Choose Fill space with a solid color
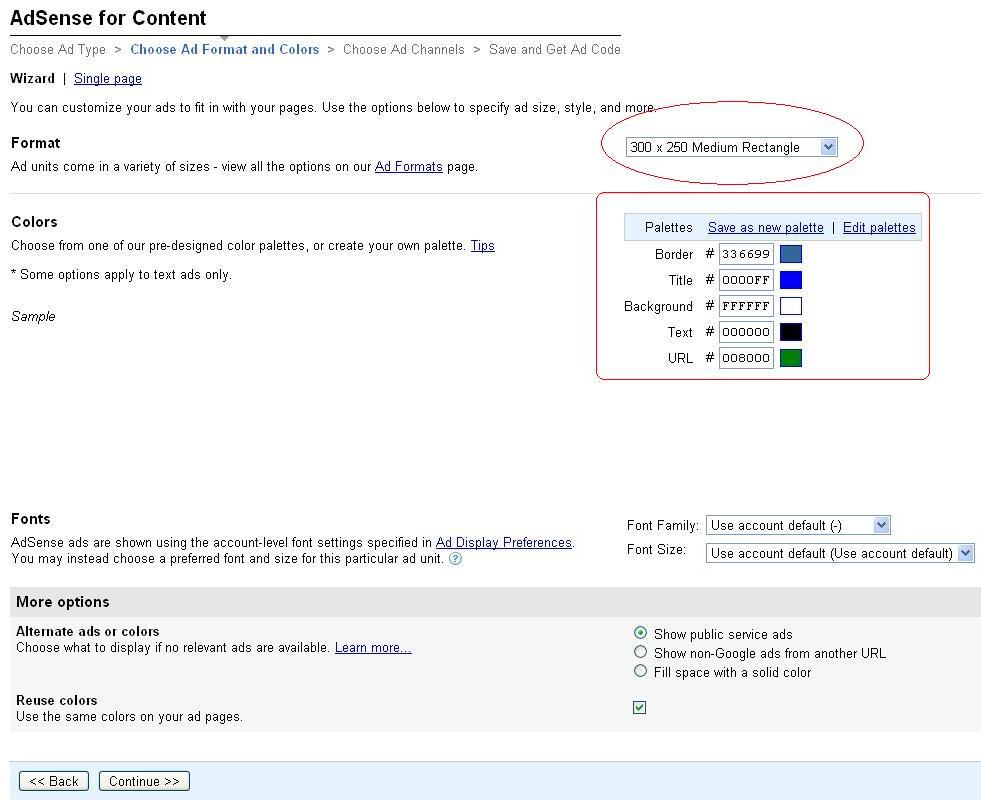The height and width of the screenshot is (800, 981). [x=640, y=671]
